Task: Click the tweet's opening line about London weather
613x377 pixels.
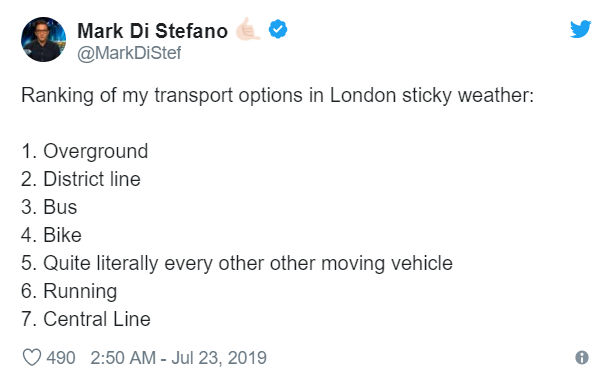Action: pyautogui.click(x=278, y=96)
